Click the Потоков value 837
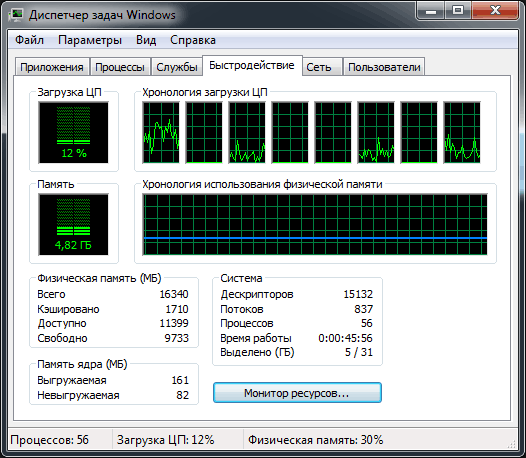 click(364, 309)
